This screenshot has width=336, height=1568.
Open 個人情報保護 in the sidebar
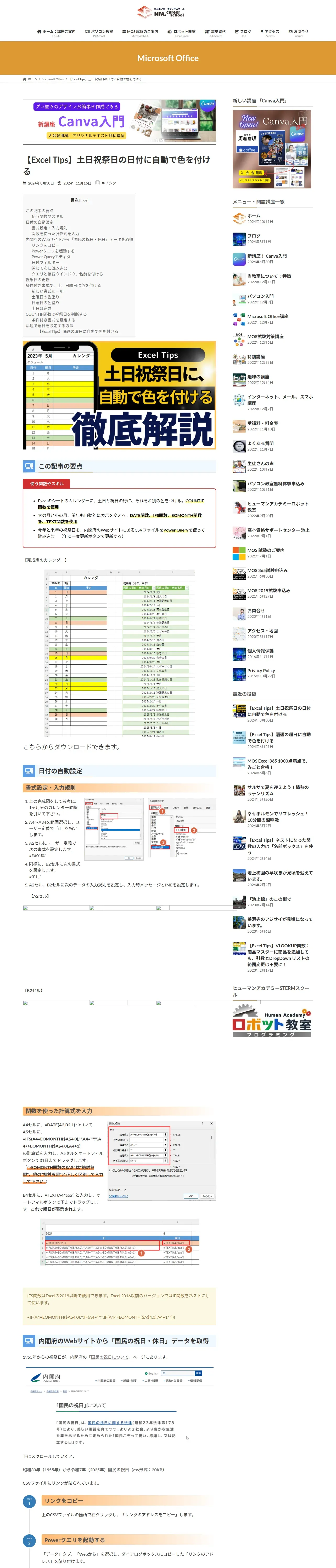pos(260,651)
